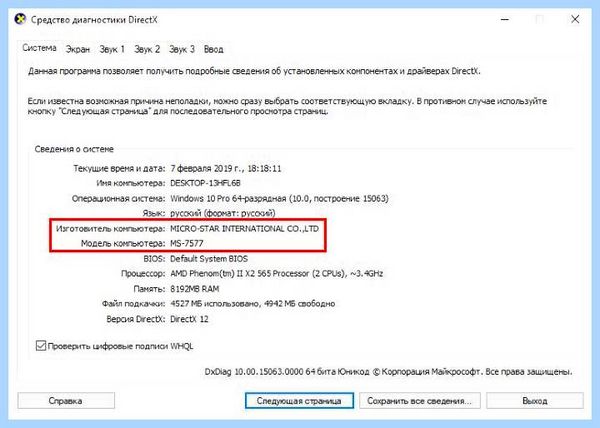The height and width of the screenshot is (428, 600).
Task: Click the 8192MB RAM memory value
Action: coord(194,289)
